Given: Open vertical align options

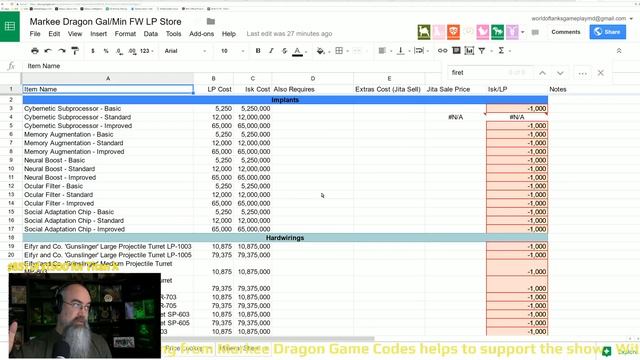Looking at the screenshot, I should coord(401,51).
